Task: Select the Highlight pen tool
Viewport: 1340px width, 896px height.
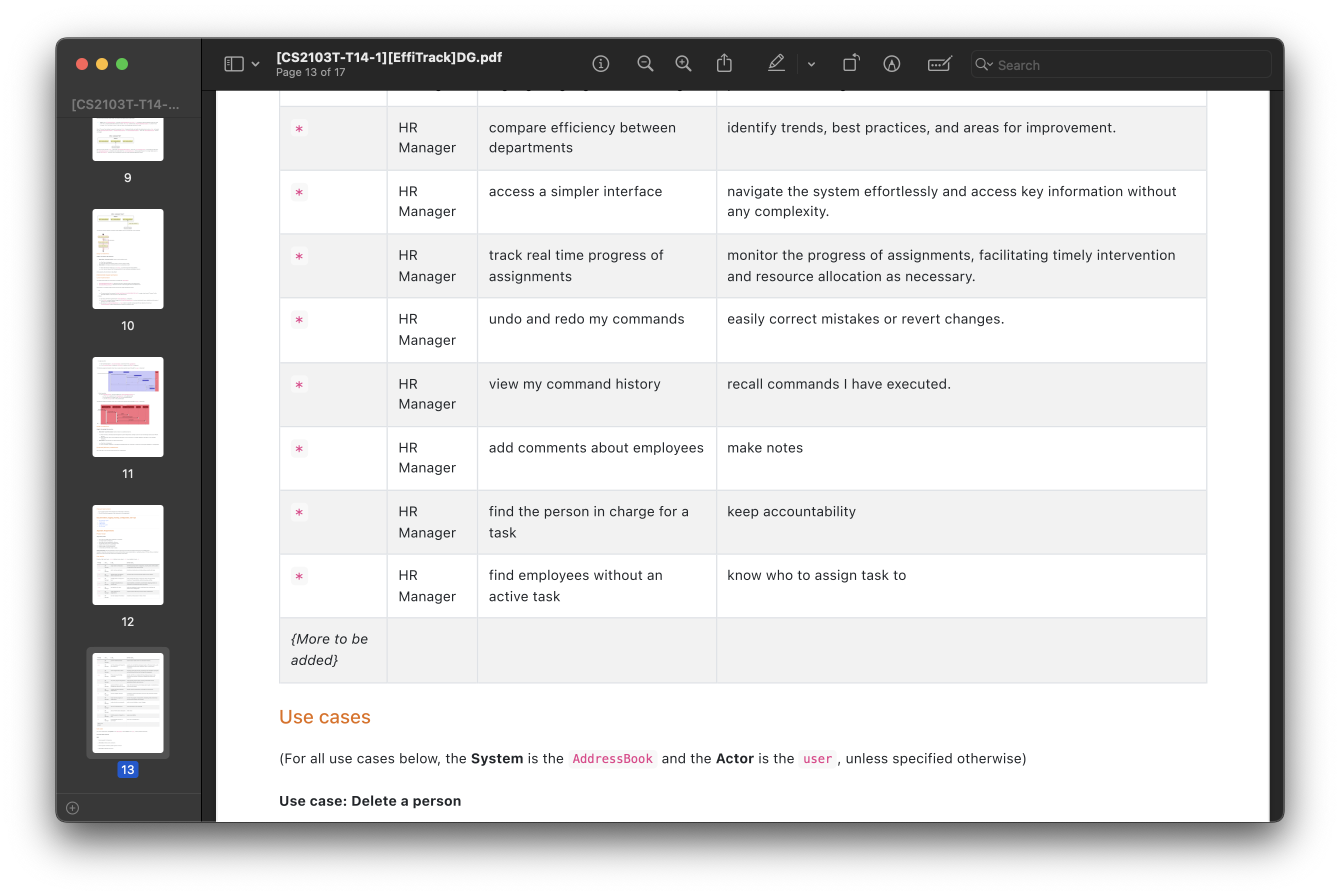Action: click(776, 63)
